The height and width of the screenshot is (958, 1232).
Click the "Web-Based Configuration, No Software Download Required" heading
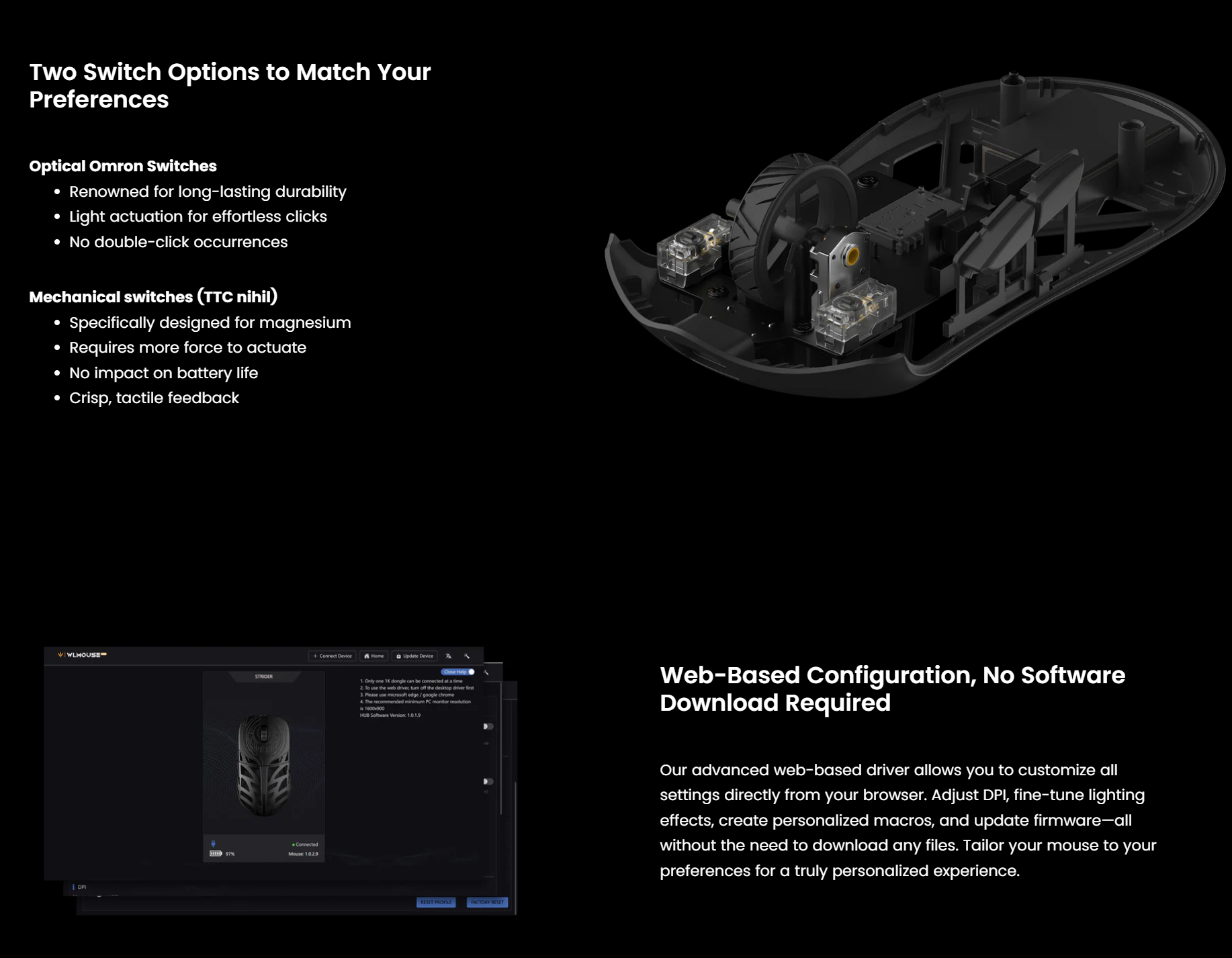point(892,689)
